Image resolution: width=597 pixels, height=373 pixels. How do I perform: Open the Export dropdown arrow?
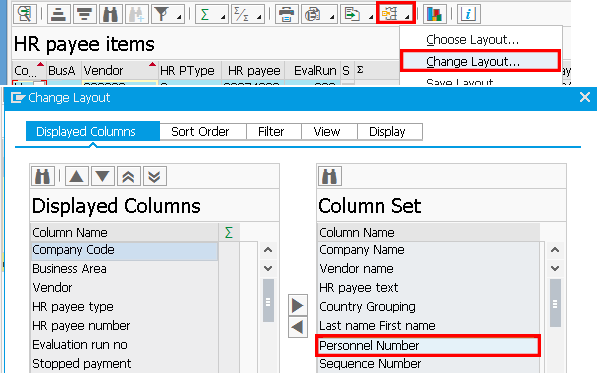pos(370,17)
